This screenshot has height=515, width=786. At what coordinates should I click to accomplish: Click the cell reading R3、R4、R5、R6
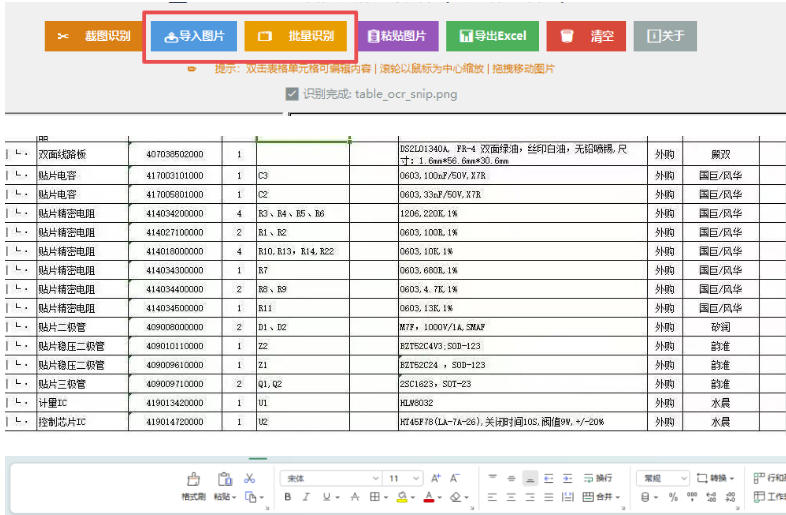point(303,213)
